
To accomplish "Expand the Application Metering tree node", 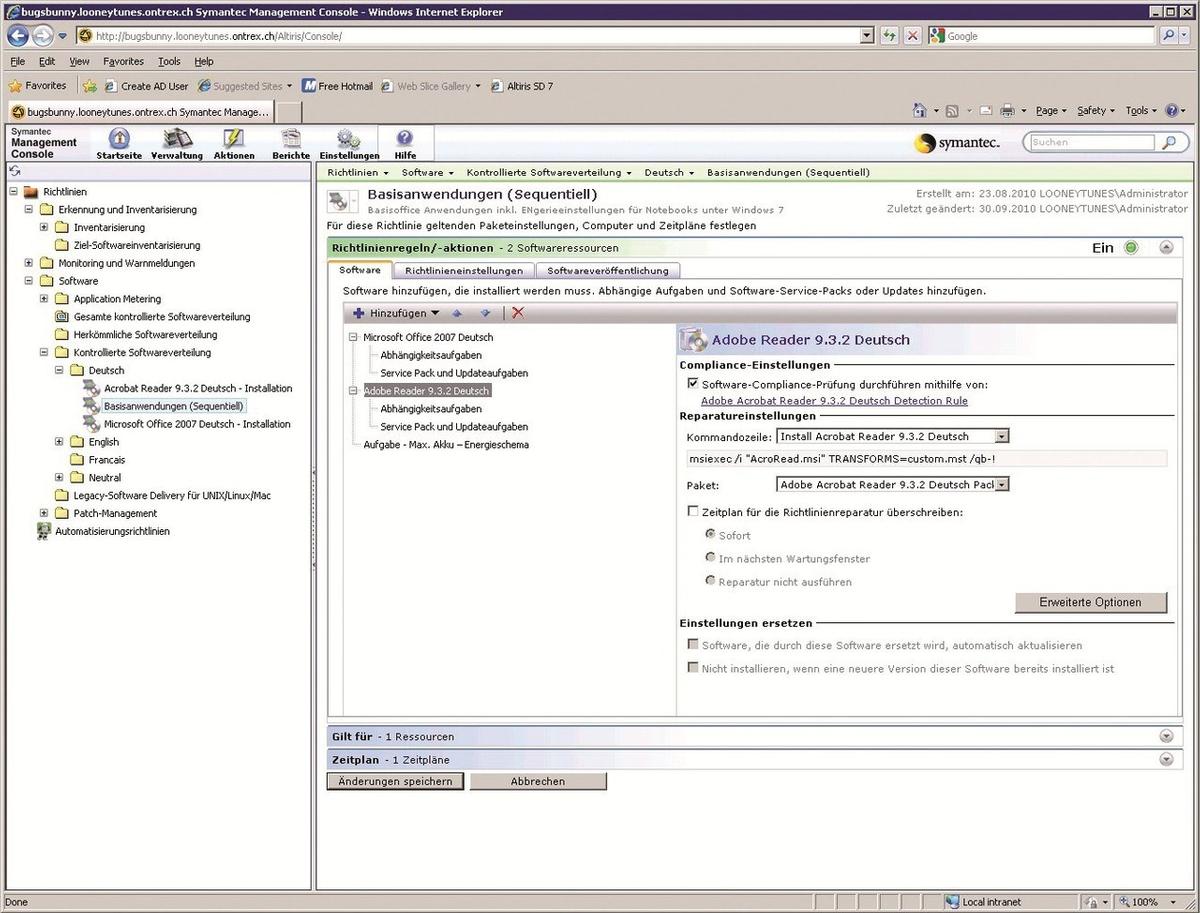I will click(x=44, y=299).
